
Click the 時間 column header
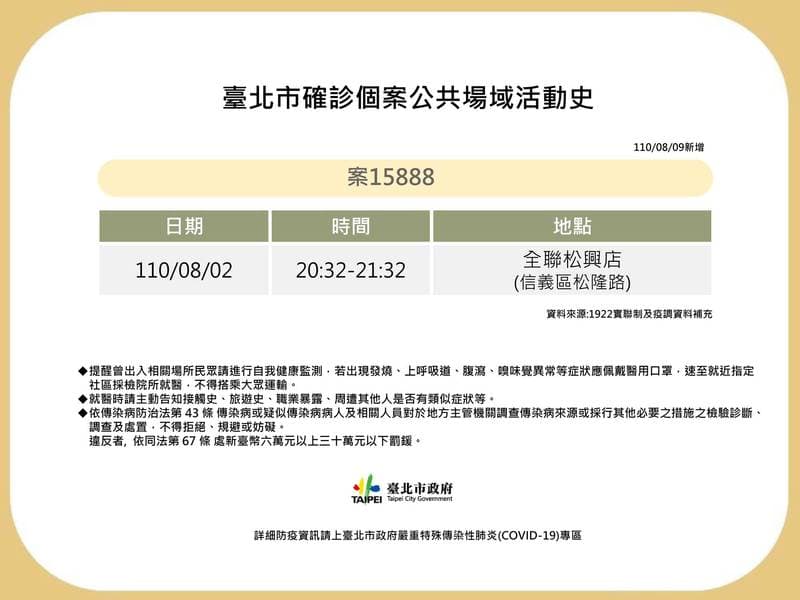coord(351,226)
